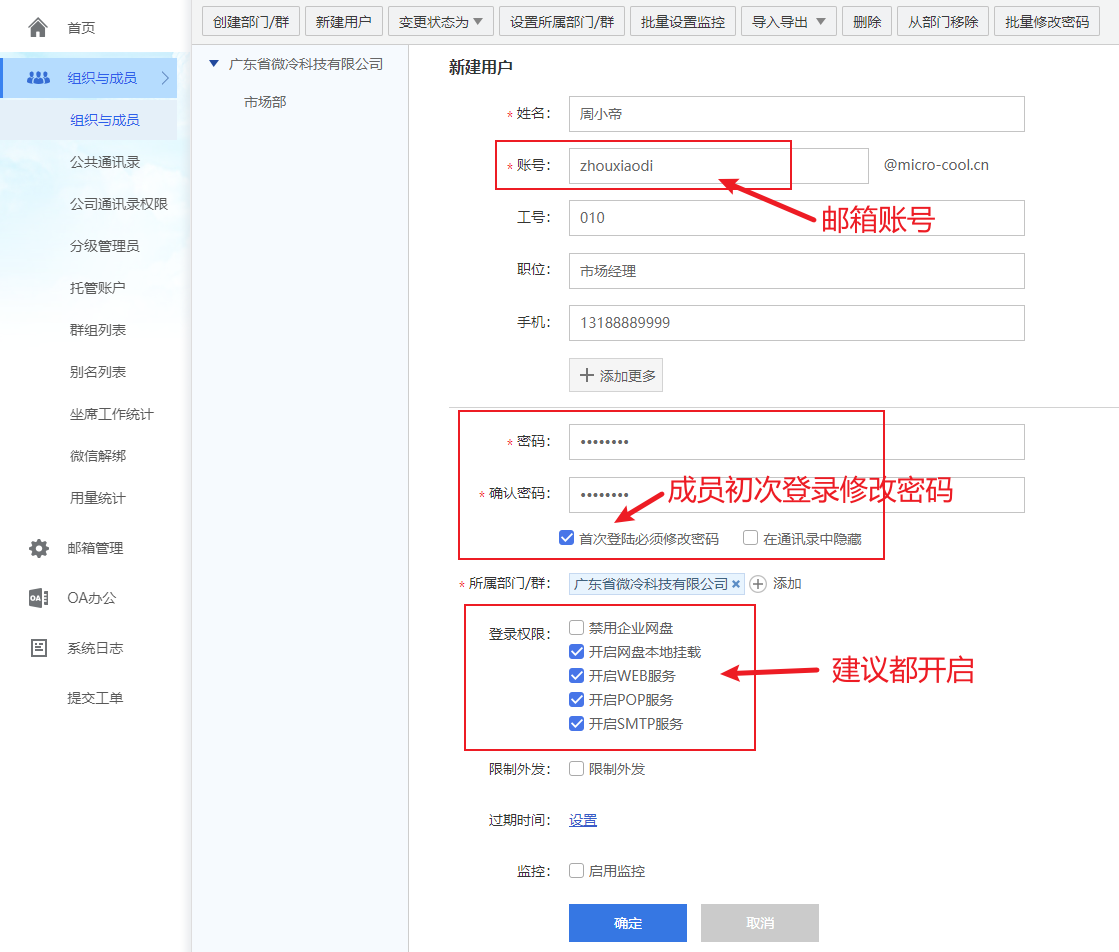Click the plus icon on 添加更多

pos(587,375)
